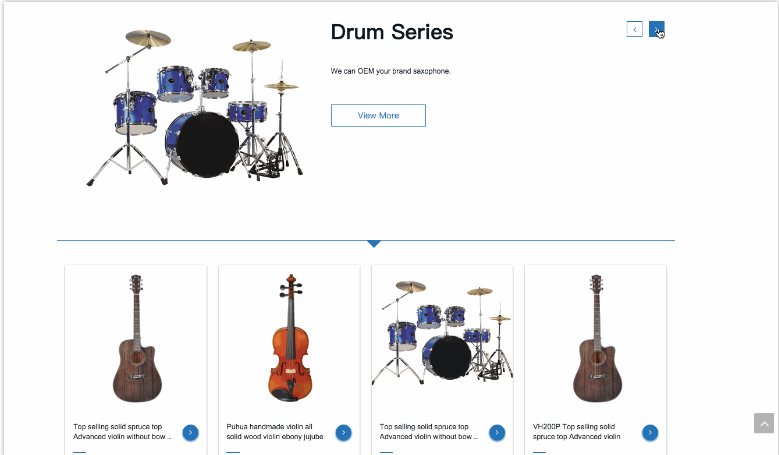
Task: Click the blue triangle divider marker
Action: pos(374,243)
